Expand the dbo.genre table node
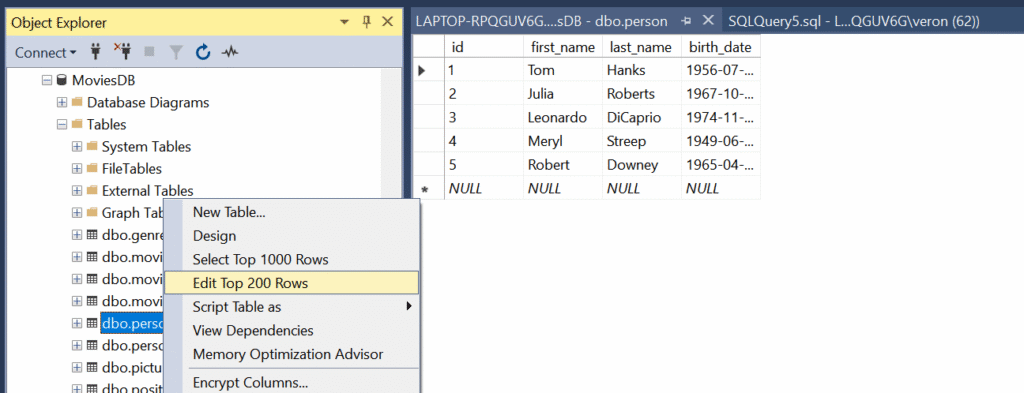 [x=76, y=235]
